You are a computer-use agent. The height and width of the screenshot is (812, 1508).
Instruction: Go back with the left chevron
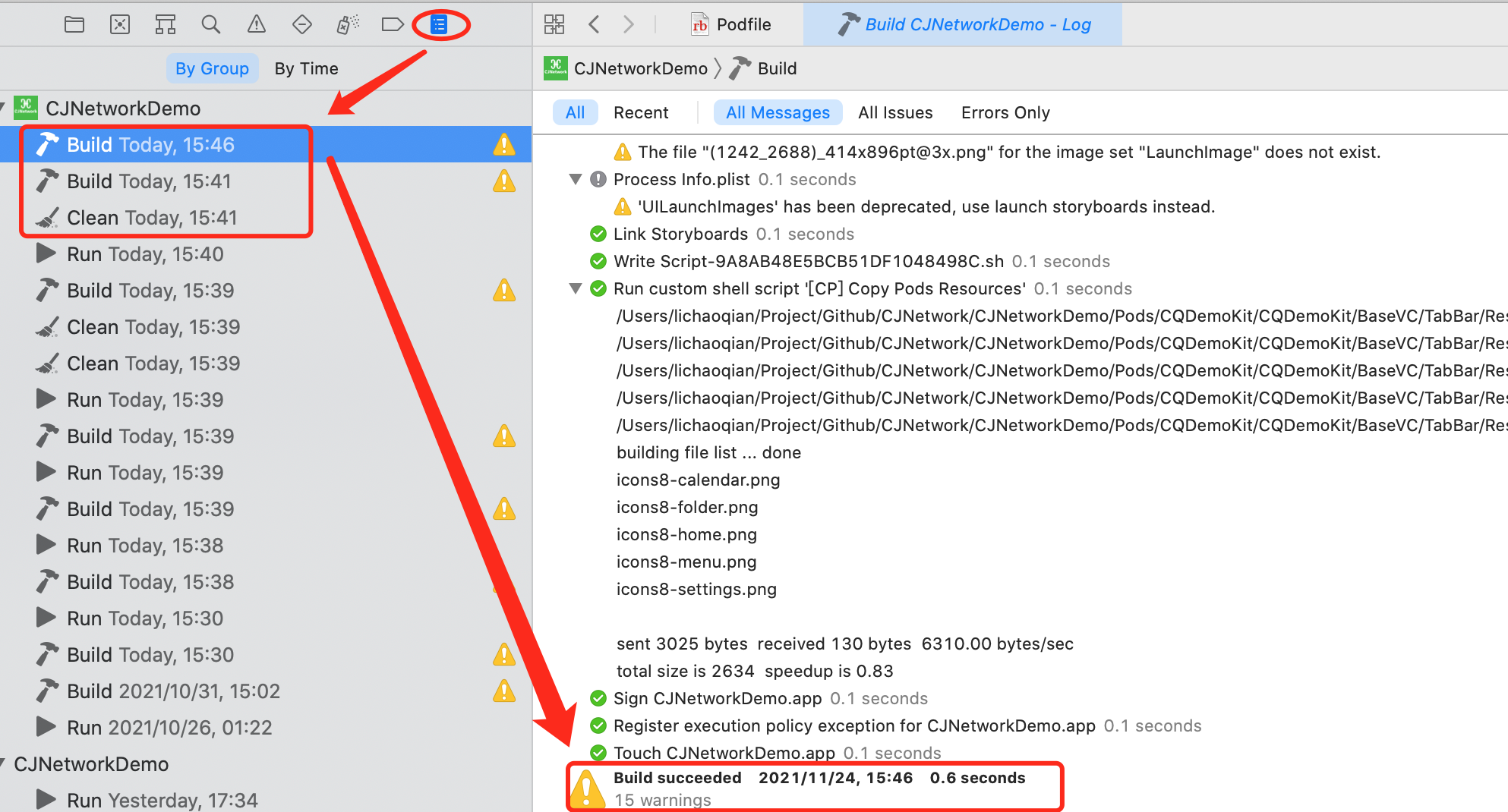coord(595,24)
